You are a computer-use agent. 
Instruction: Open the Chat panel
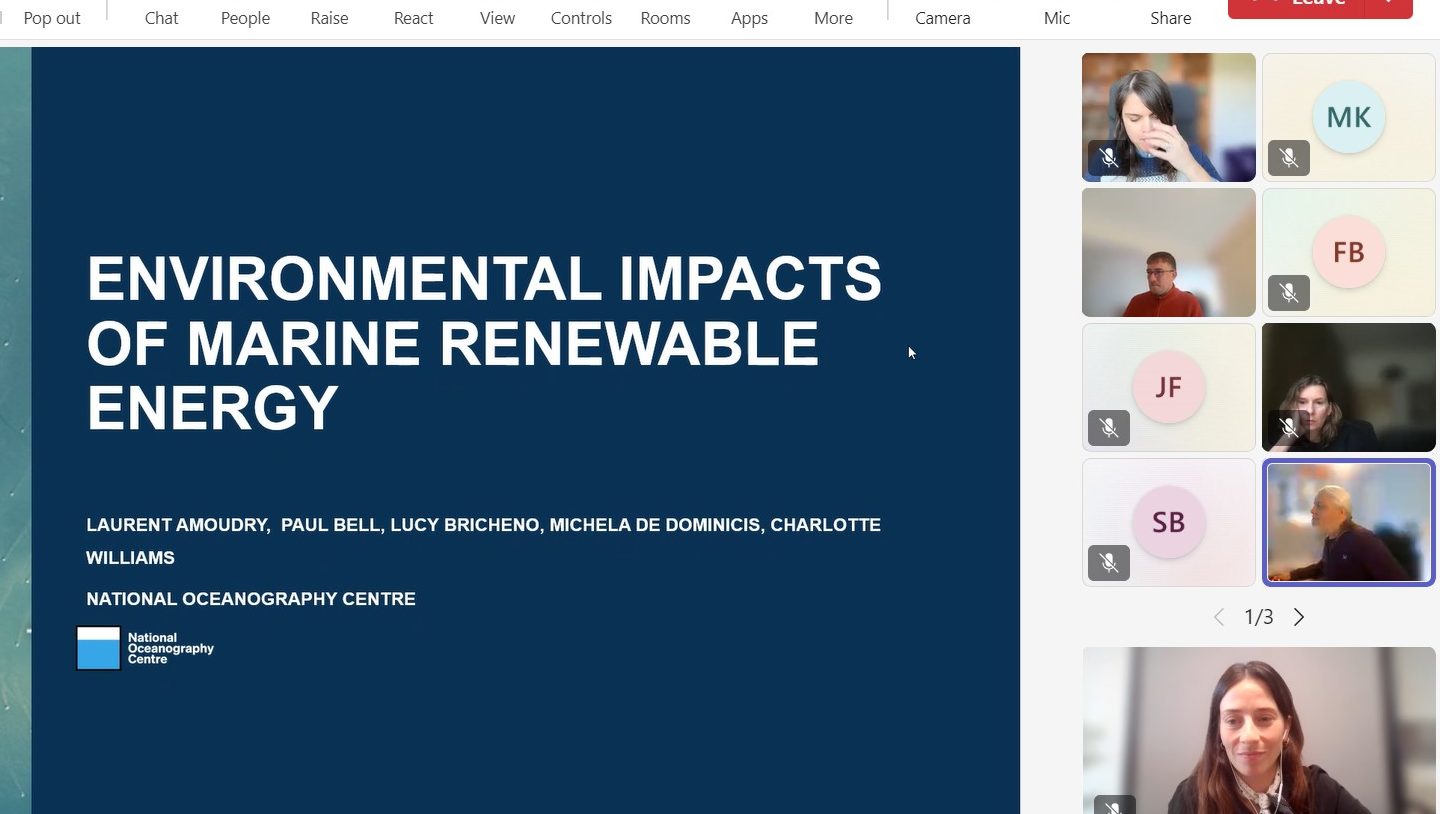coord(161,17)
